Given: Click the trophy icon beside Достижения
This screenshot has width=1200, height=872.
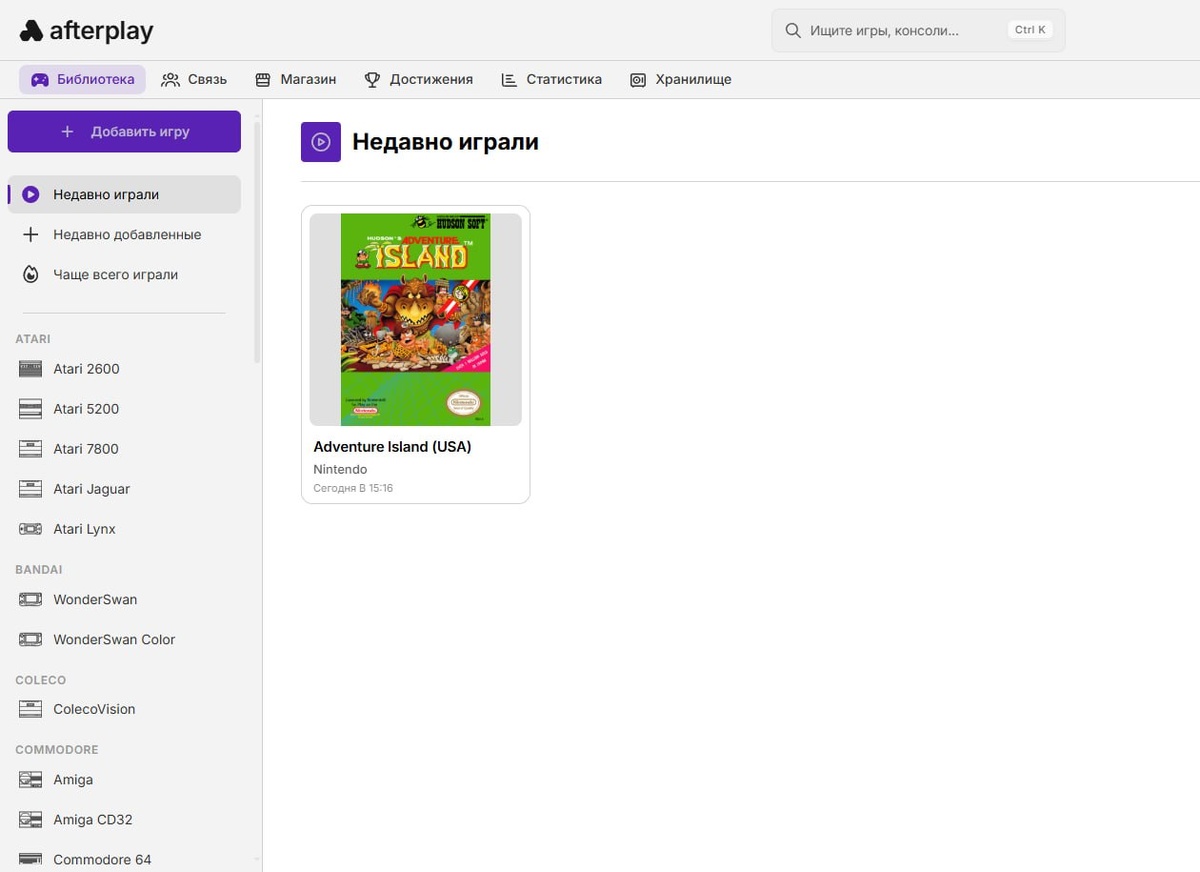Looking at the screenshot, I should tap(372, 80).
